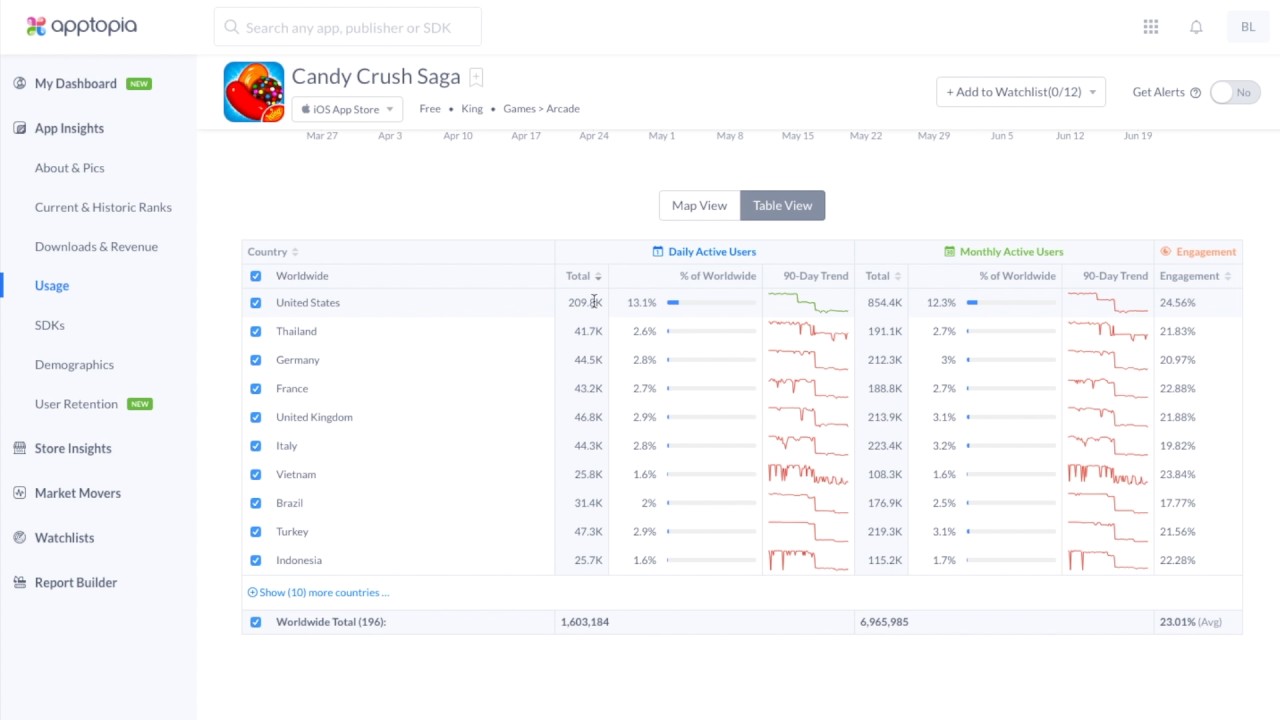Expand Show (10) more countries
Screen dimensions: 1280x720
(318, 592)
